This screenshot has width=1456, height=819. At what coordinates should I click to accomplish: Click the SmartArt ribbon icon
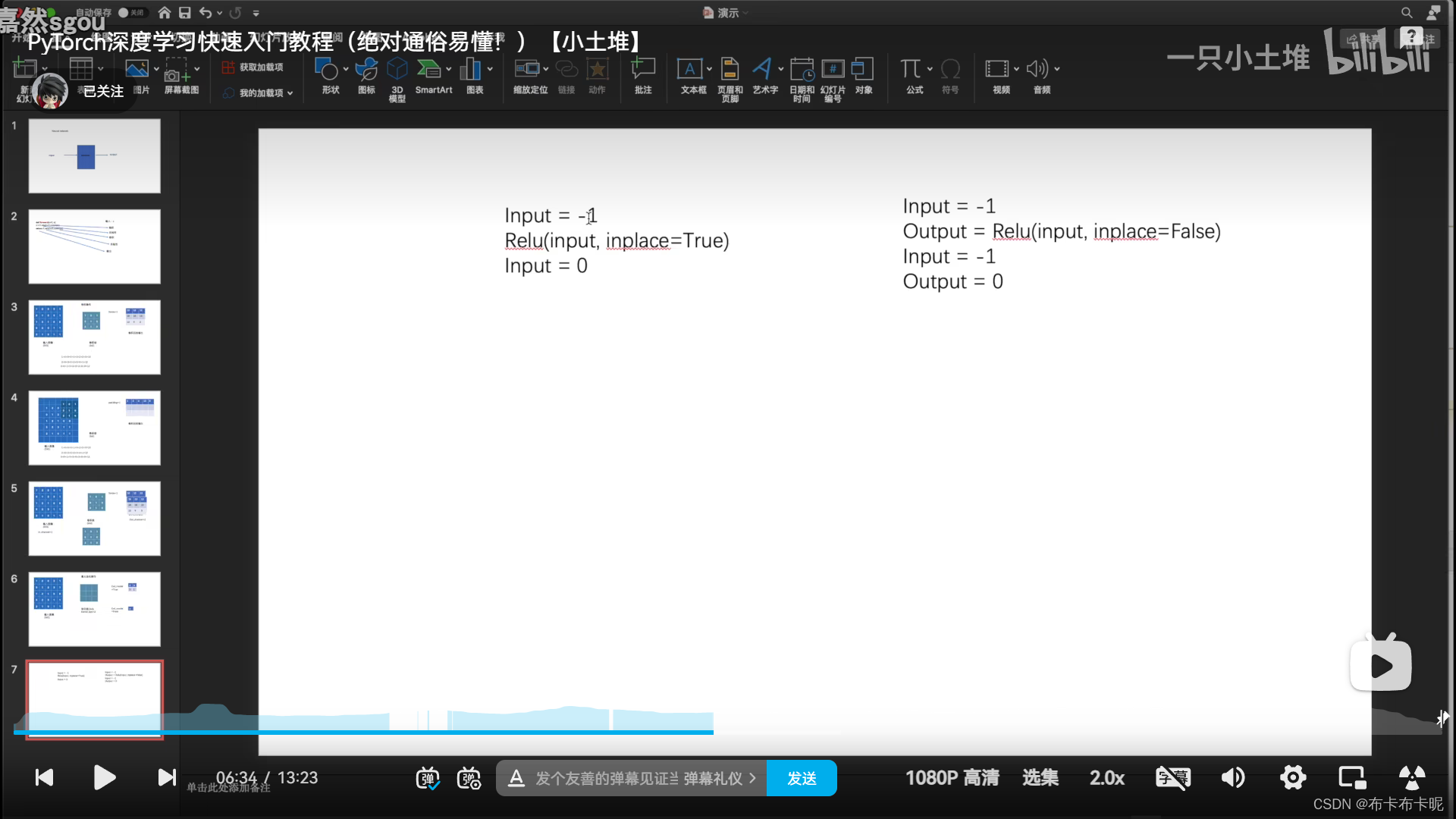[430, 70]
